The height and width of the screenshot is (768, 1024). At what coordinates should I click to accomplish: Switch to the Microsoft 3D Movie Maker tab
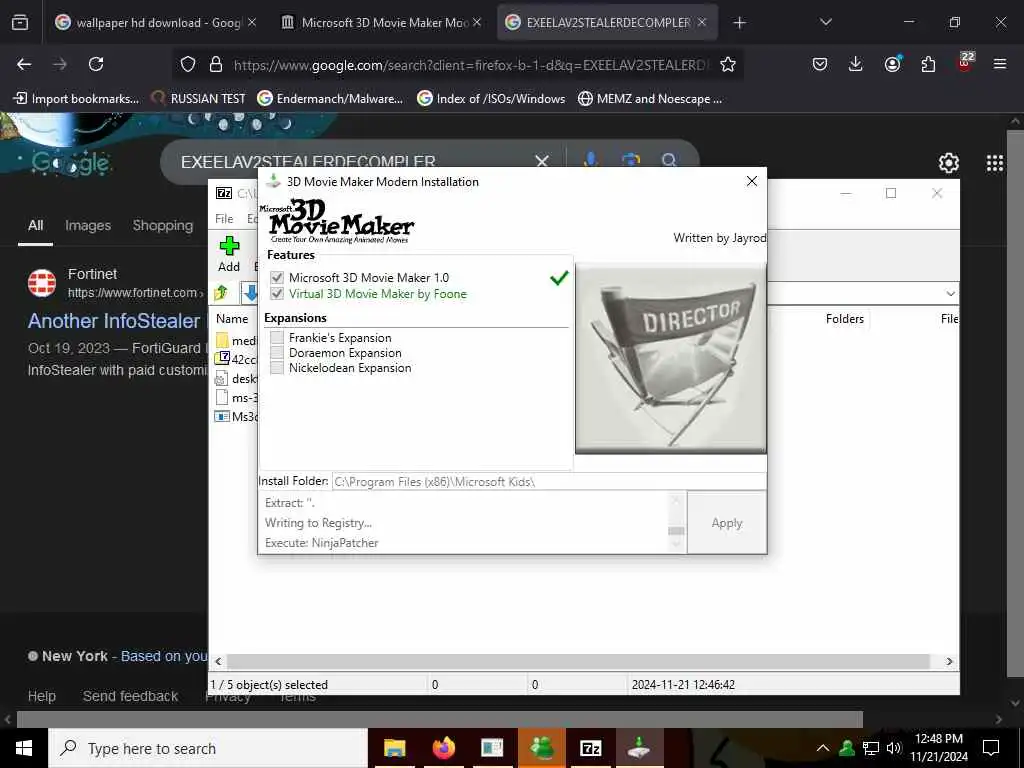point(381,23)
